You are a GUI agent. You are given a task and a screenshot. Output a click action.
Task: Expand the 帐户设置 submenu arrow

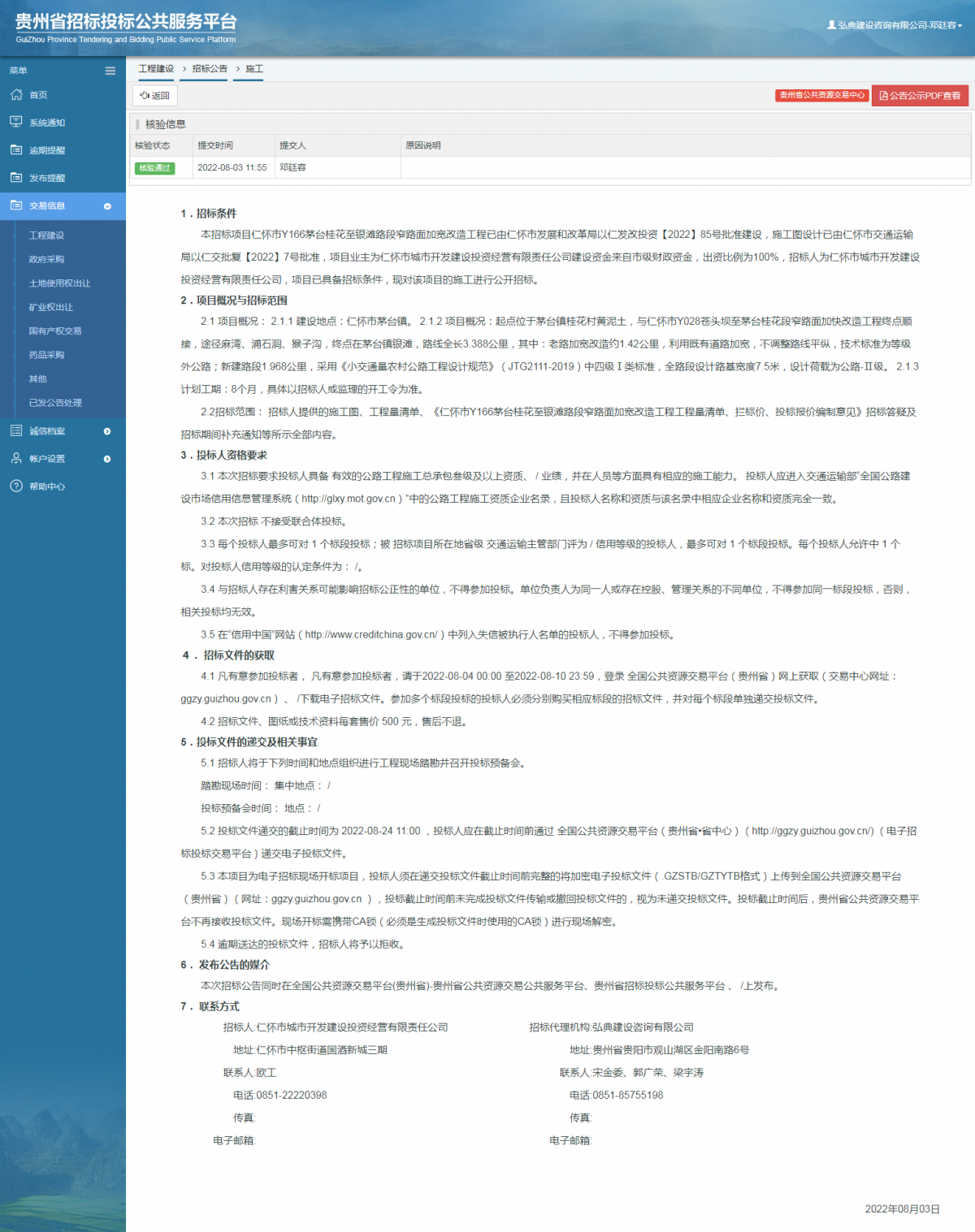[106, 458]
